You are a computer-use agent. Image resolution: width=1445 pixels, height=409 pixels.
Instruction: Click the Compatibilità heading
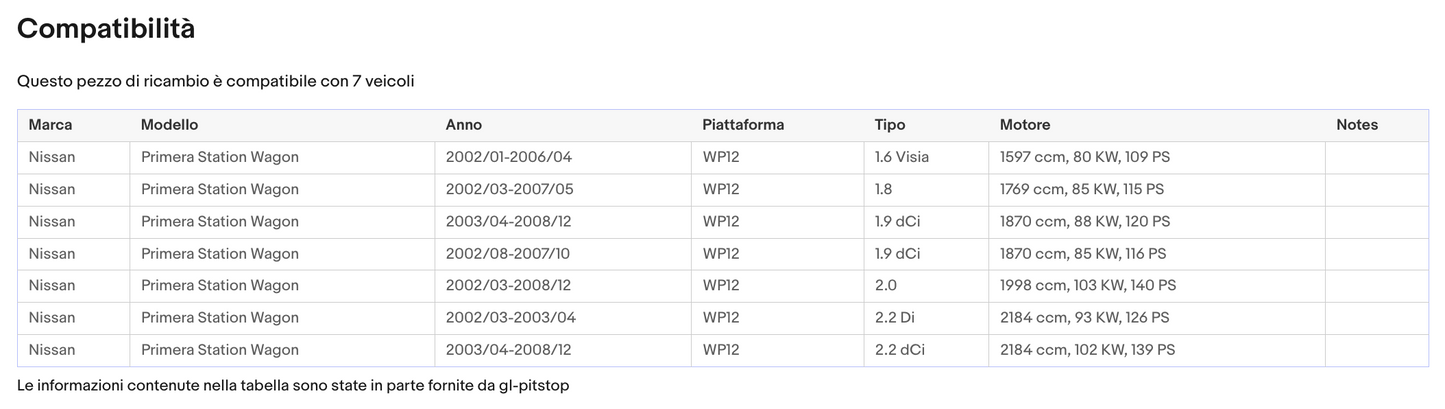pyautogui.click(x=106, y=29)
